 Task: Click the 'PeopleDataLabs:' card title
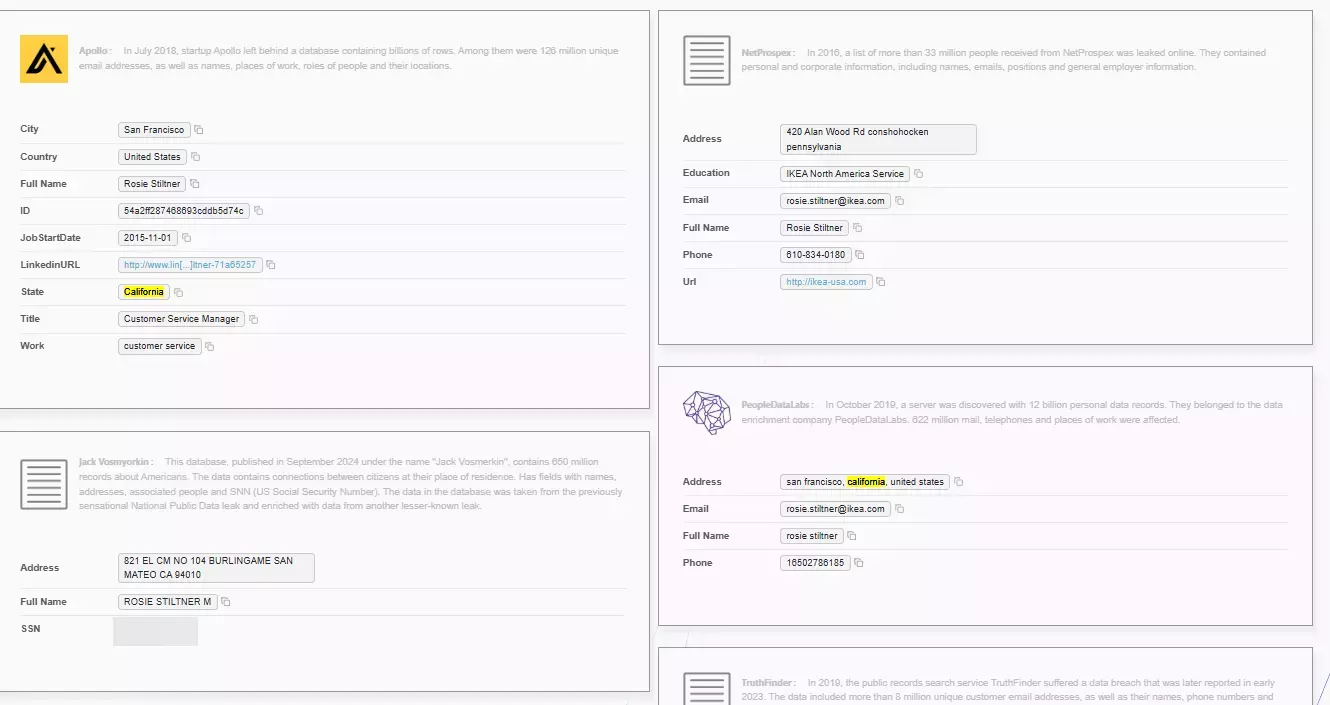click(x=778, y=405)
